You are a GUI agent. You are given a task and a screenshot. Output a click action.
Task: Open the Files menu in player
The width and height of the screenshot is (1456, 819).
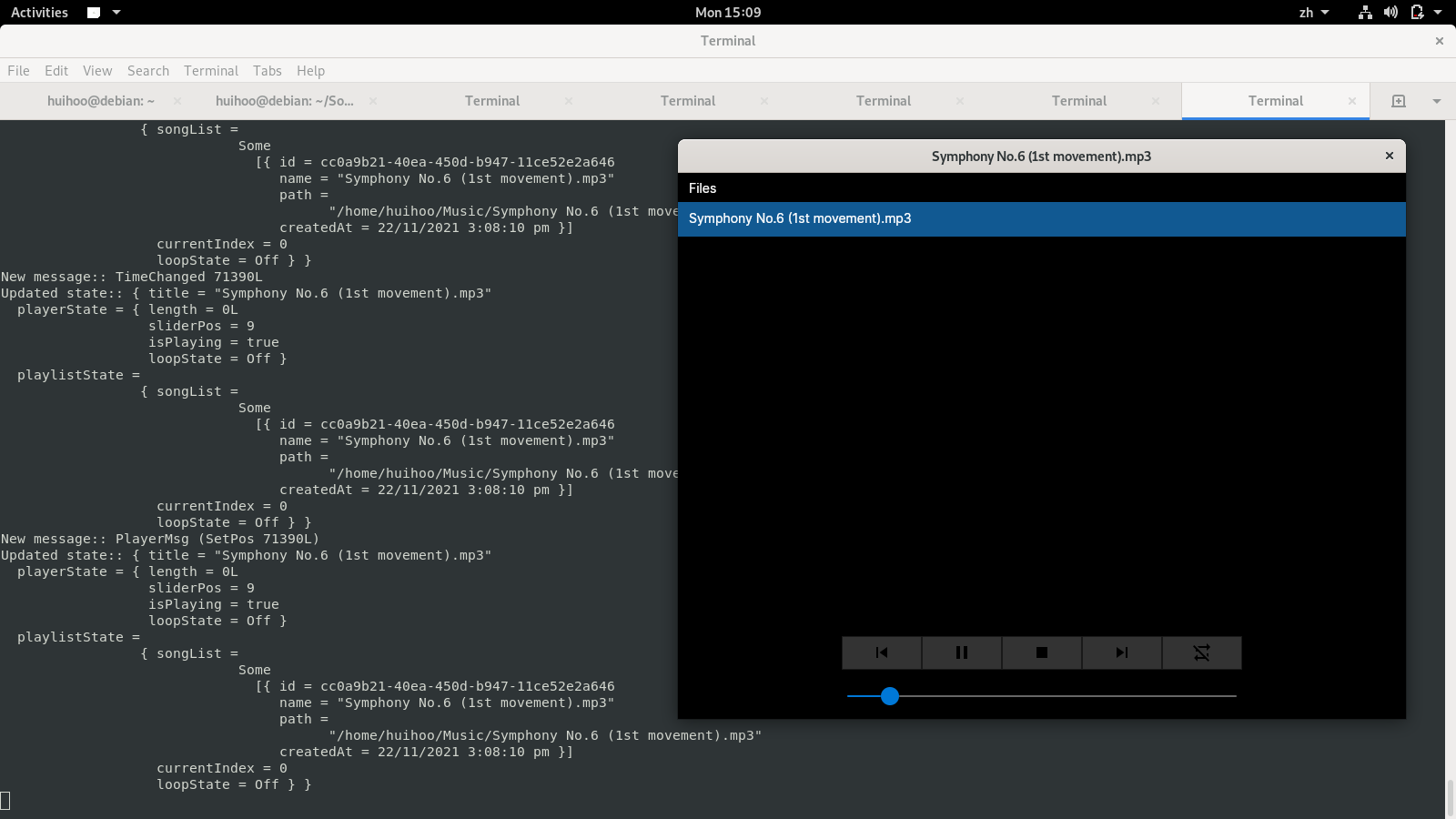(x=703, y=188)
